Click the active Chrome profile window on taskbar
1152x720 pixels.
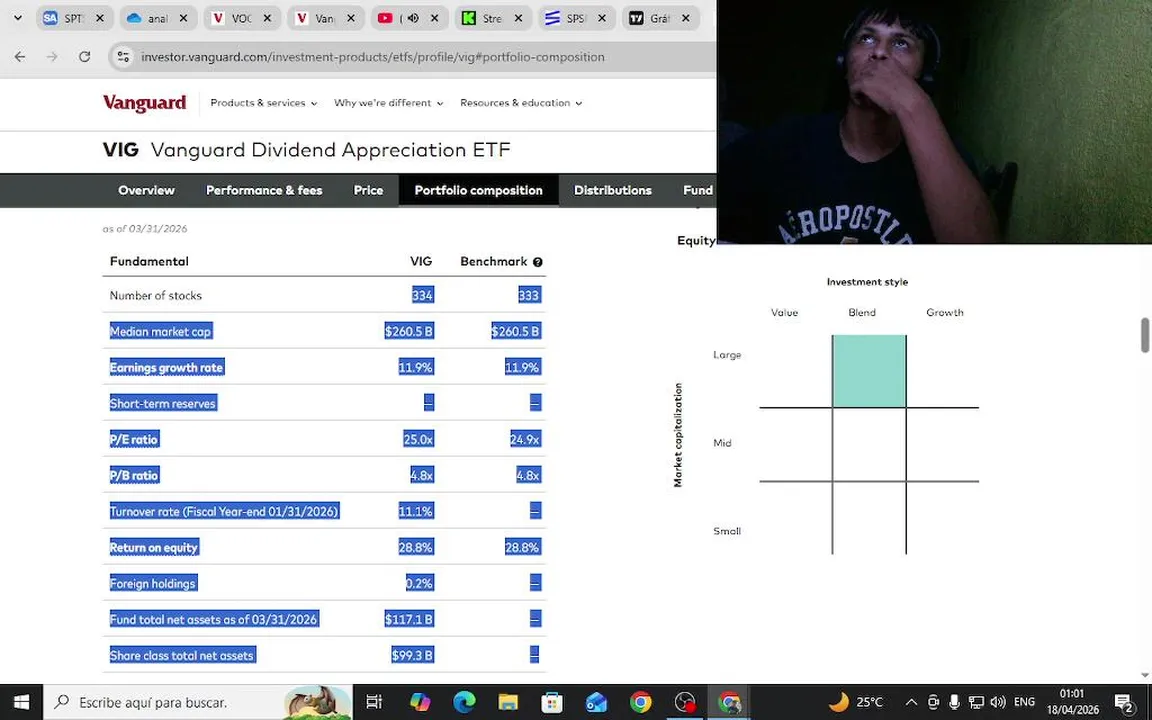point(729,702)
